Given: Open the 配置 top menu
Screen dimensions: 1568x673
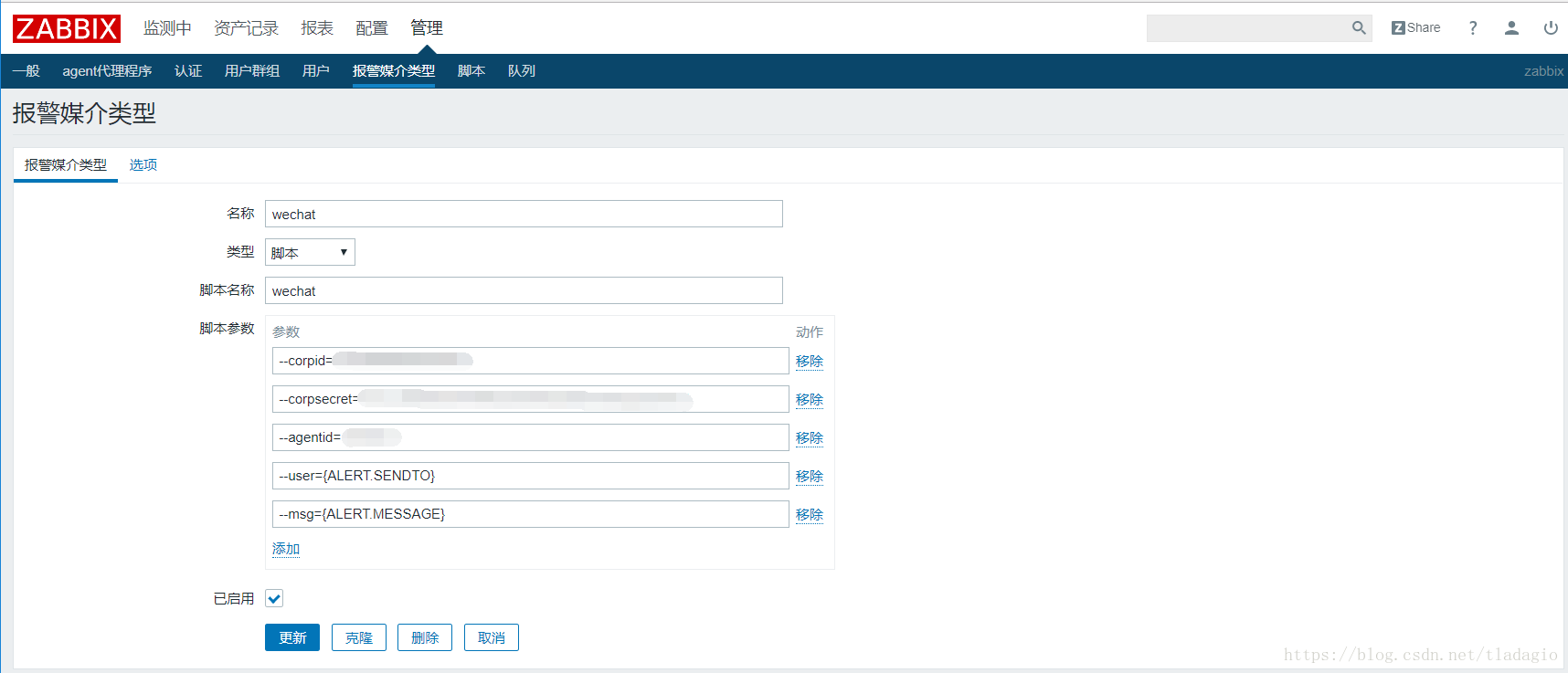Looking at the screenshot, I should pyautogui.click(x=371, y=28).
